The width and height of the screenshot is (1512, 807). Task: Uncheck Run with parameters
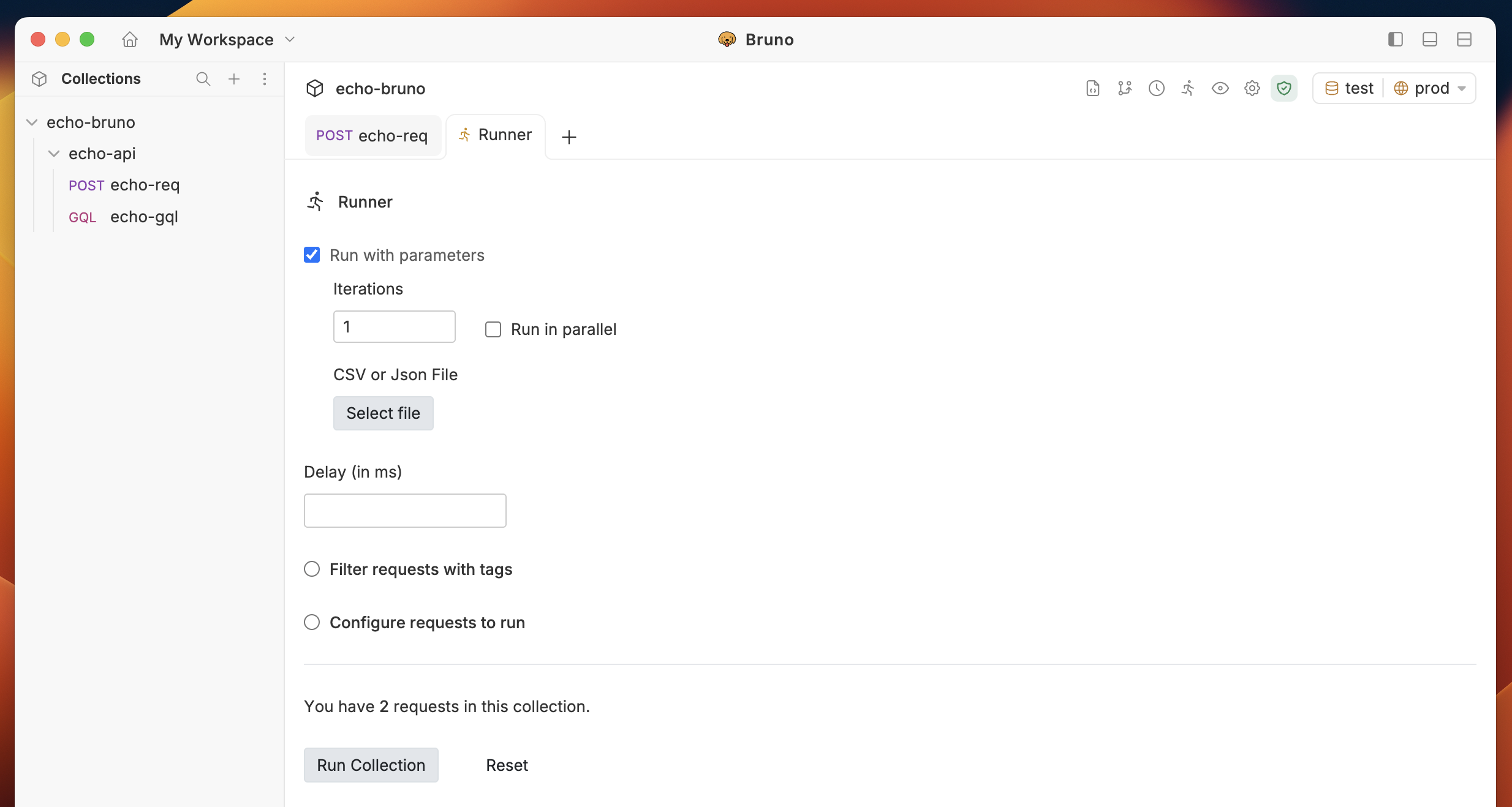coord(312,255)
